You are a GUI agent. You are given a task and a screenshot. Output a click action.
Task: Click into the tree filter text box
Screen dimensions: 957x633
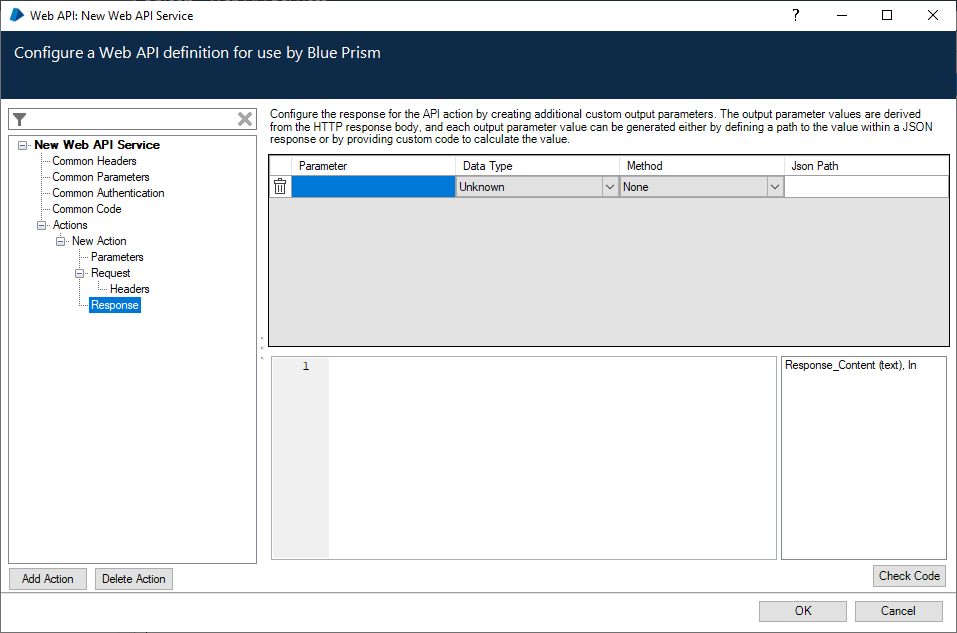pos(131,119)
